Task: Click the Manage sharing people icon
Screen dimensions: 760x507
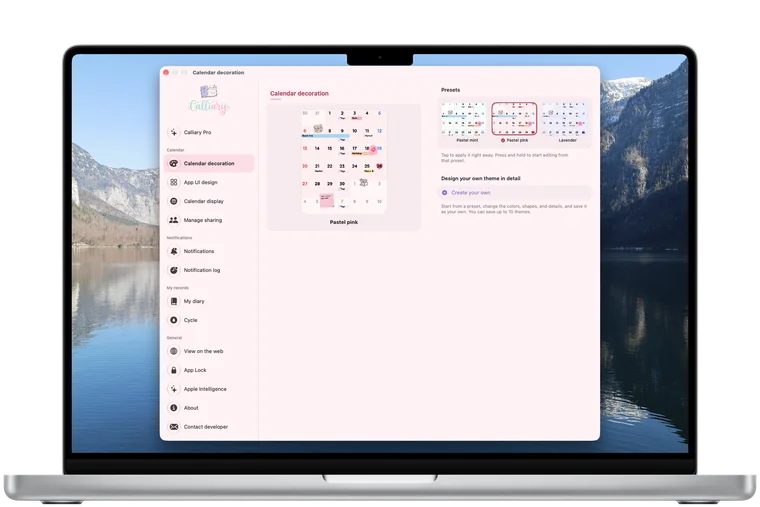Action: point(174,220)
